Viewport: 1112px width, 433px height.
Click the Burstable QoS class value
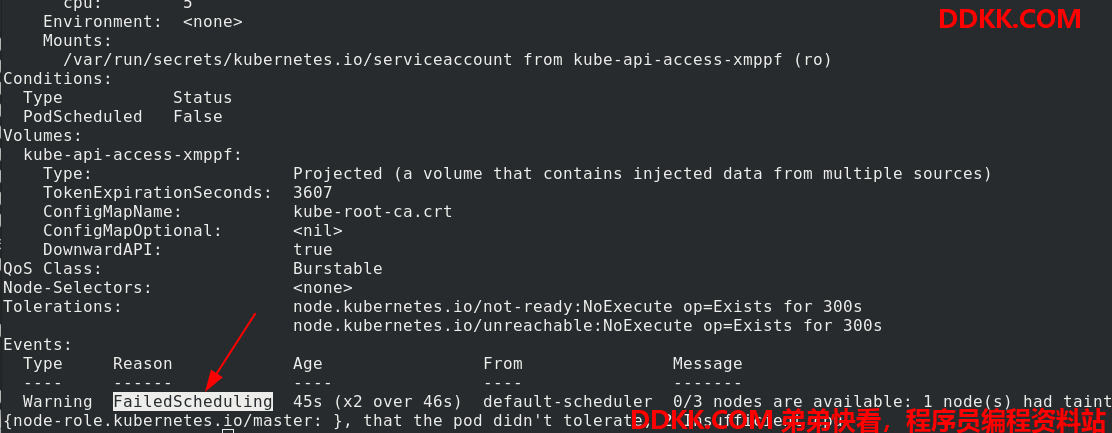pyautogui.click(x=338, y=269)
